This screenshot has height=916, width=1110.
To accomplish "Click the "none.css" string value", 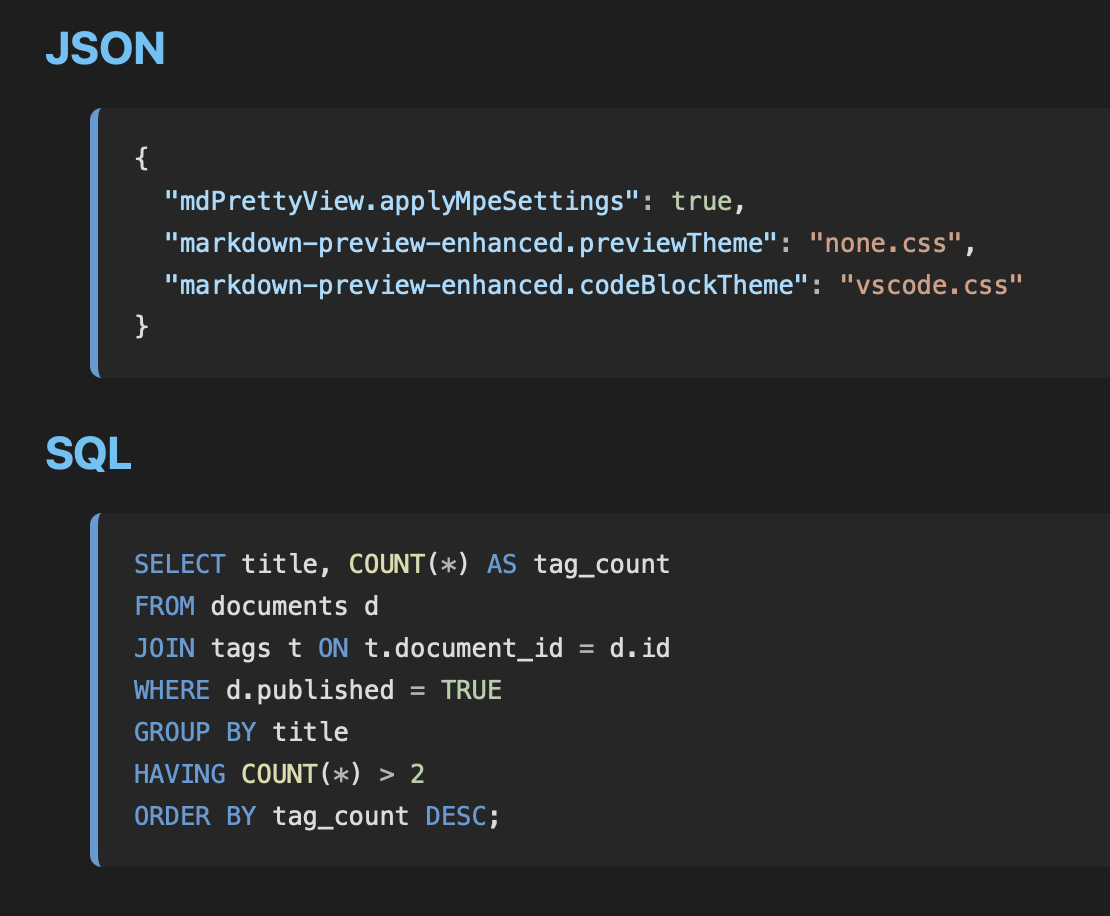I will pyautogui.click(x=885, y=244).
